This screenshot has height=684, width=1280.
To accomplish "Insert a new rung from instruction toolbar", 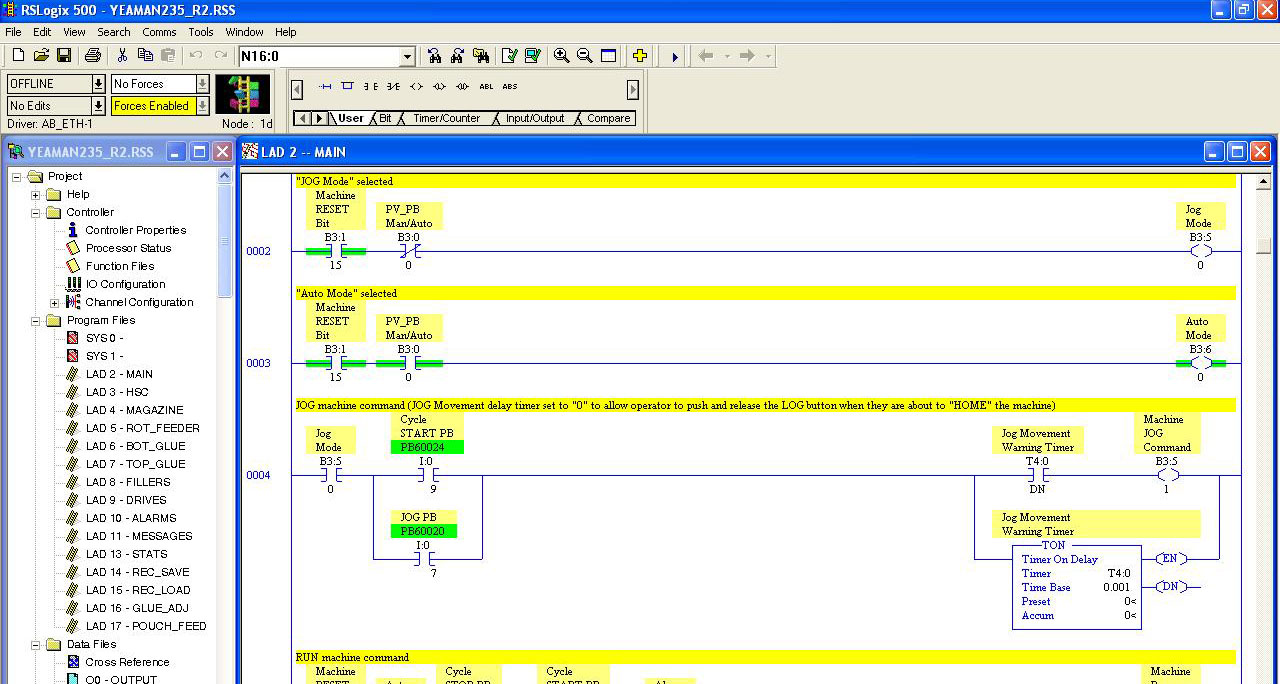I will [325, 87].
